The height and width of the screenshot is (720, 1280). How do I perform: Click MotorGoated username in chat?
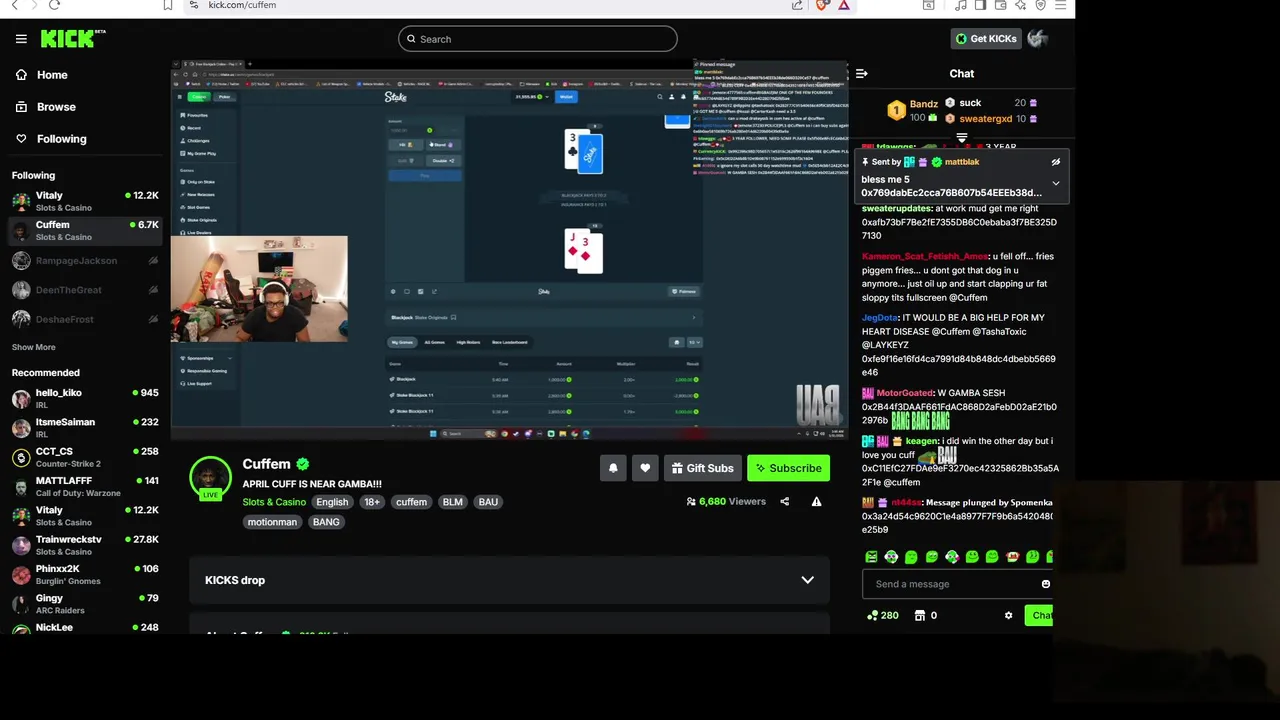point(905,393)
